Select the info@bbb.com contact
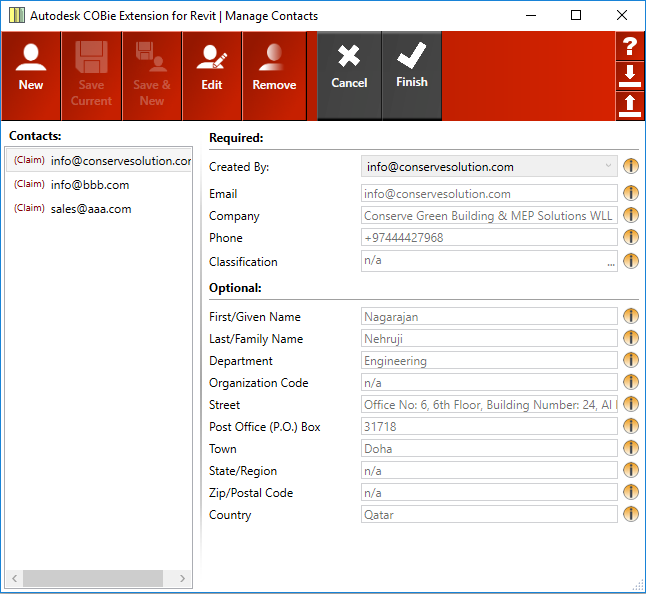Image resolution: width=646 pixels, height=594 pixels. pyautogui.click(x=90, y=185)
